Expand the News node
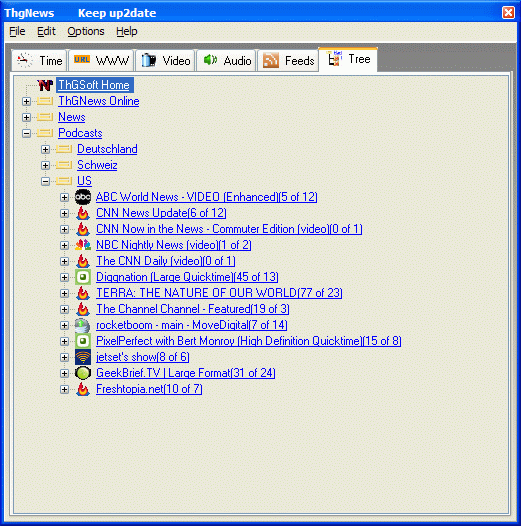This screenshot has height=526, width=521. coord(27,117)
